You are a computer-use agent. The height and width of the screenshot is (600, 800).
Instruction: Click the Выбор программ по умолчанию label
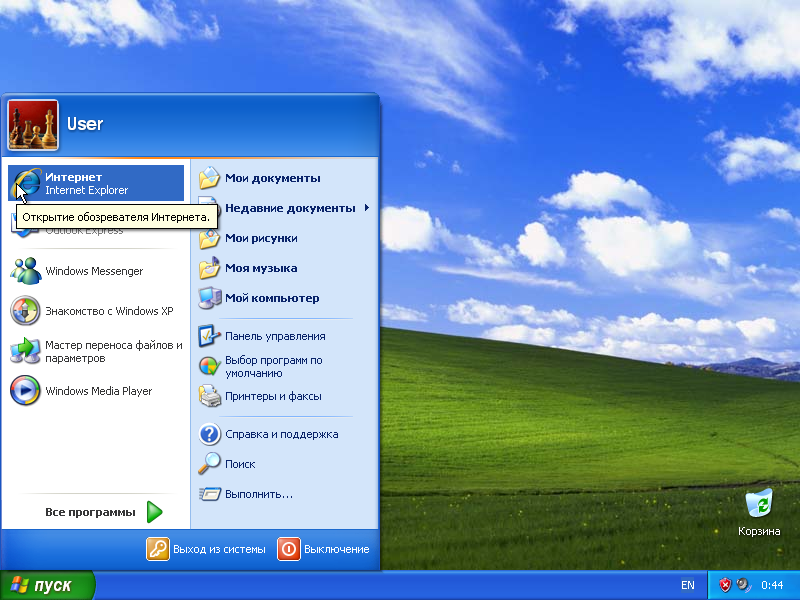pos(273,366)
